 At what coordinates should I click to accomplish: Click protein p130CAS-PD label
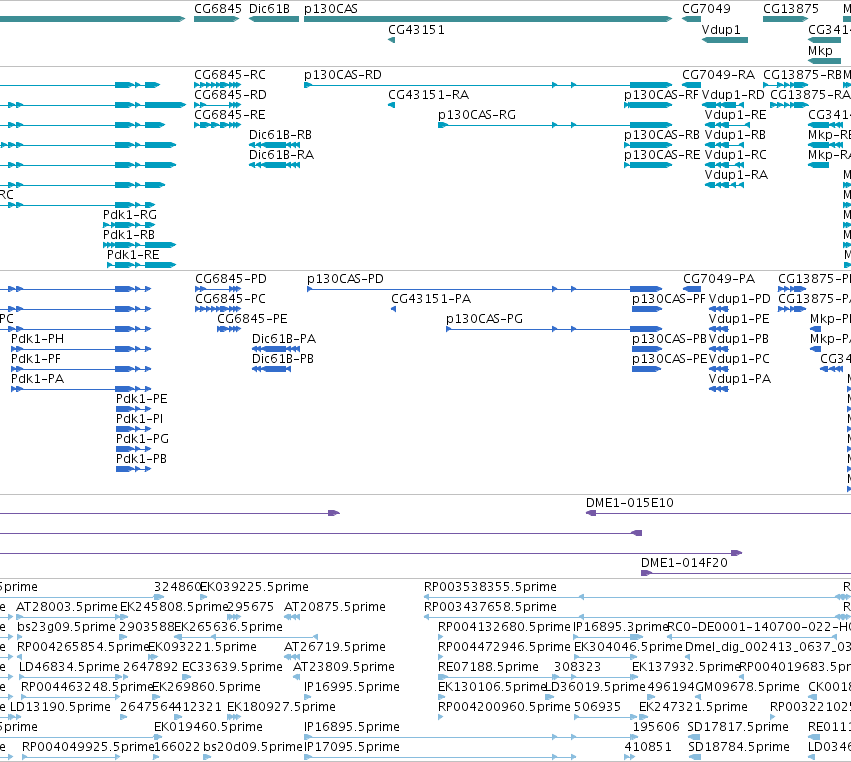pyautogui.click(x=345, y=279)
